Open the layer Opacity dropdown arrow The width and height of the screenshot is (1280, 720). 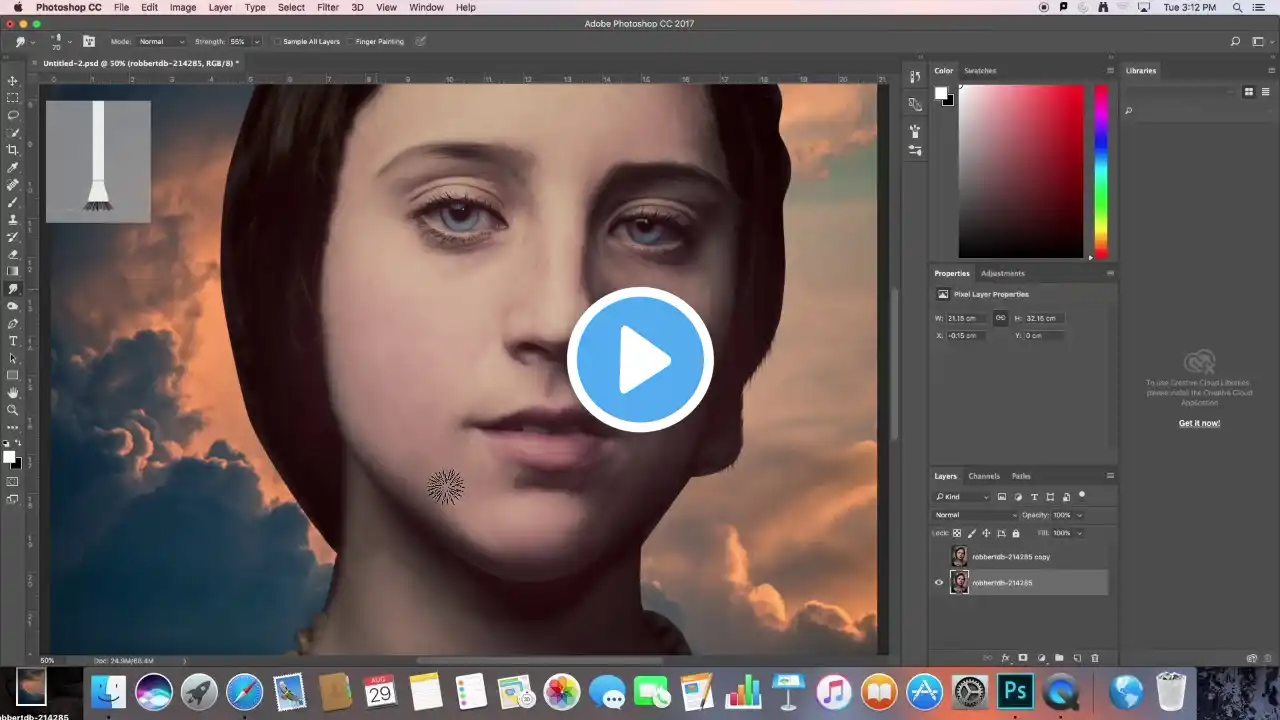pyautogui.click(x=1079, y=515)
